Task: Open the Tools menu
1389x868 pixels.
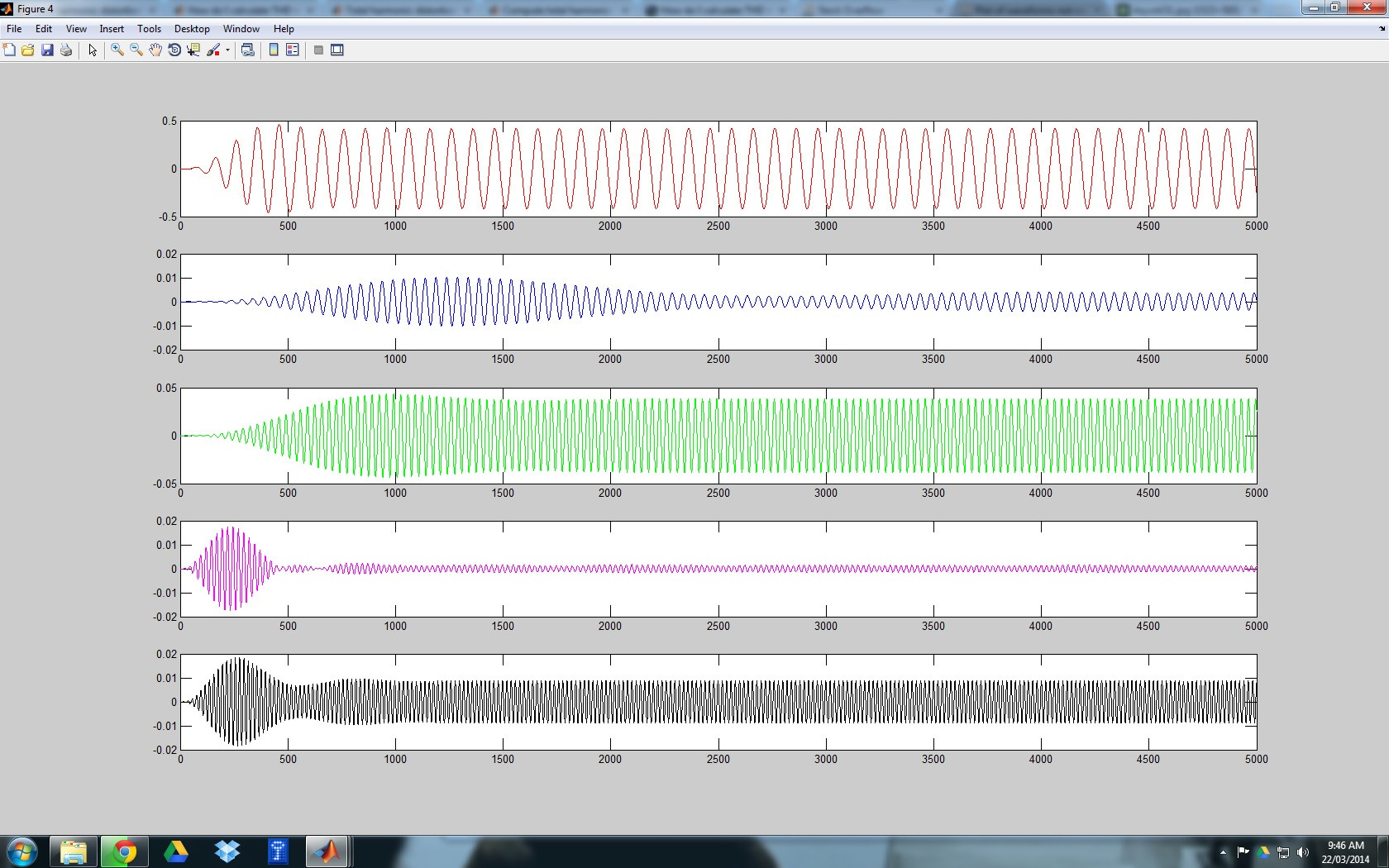Action: [149, 29]
